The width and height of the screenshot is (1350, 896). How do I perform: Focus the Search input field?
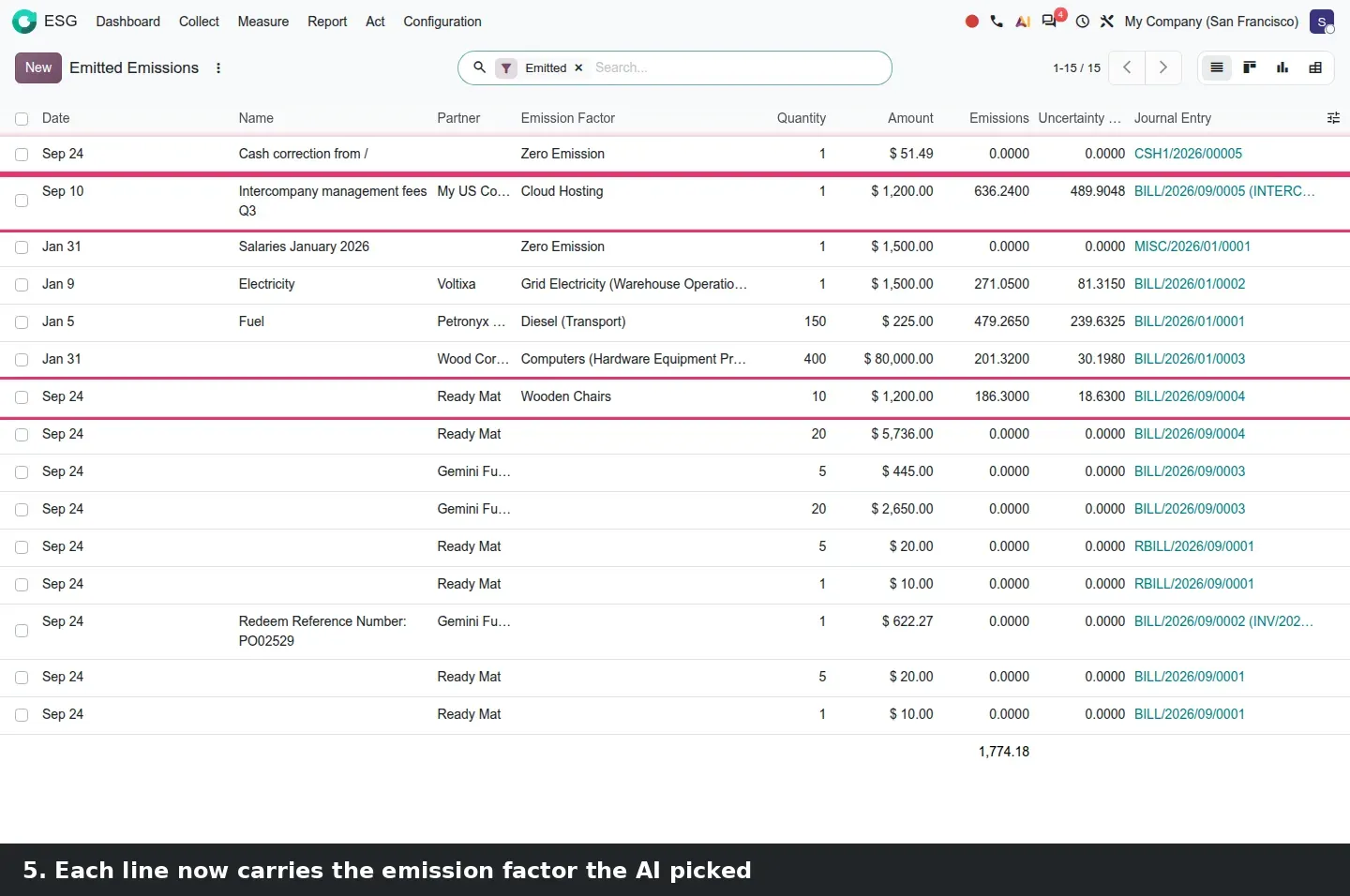coord(737,67)
